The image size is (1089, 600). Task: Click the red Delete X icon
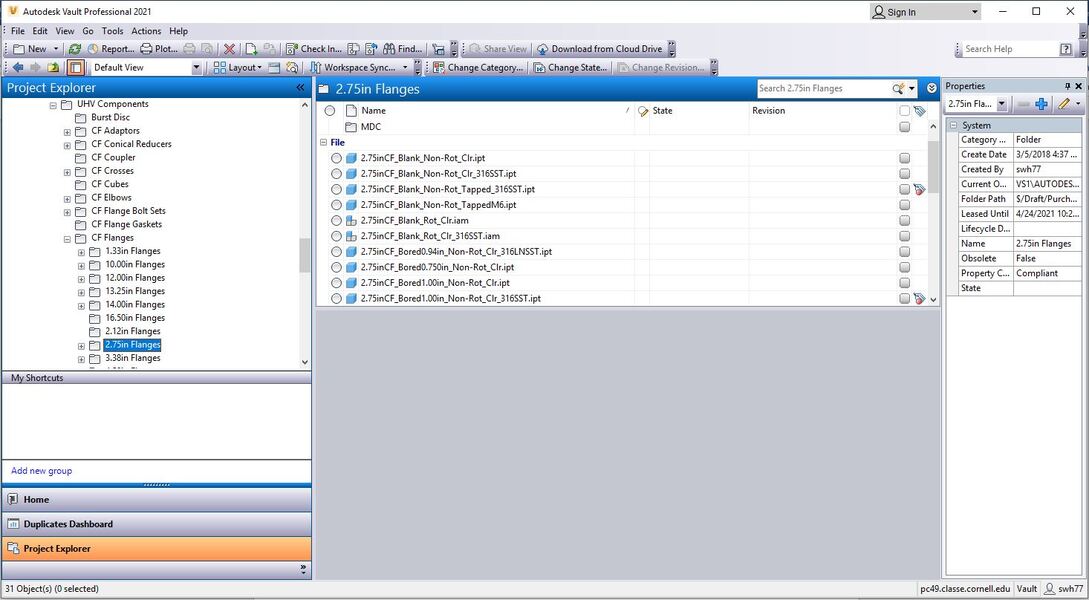click(229, 49)
